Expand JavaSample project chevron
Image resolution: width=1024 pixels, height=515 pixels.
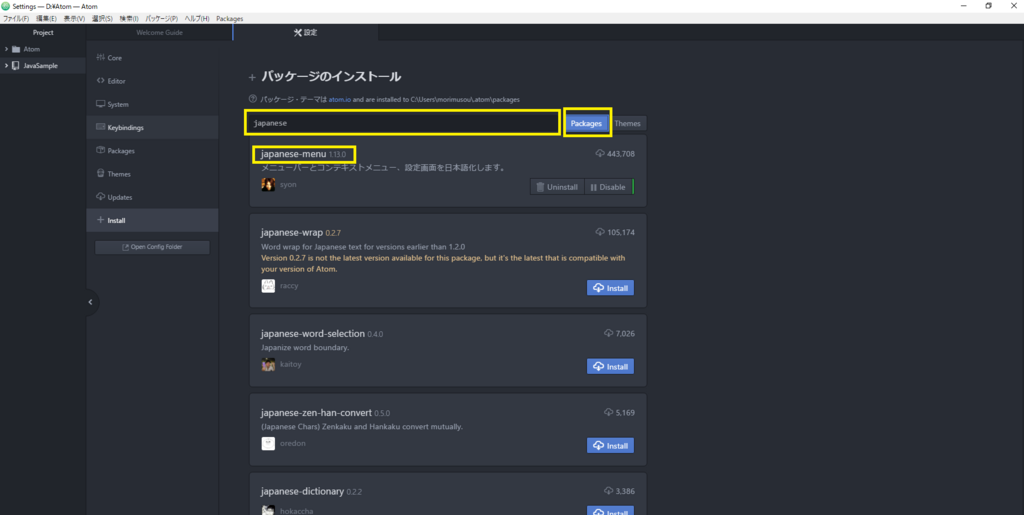point(7,66)
